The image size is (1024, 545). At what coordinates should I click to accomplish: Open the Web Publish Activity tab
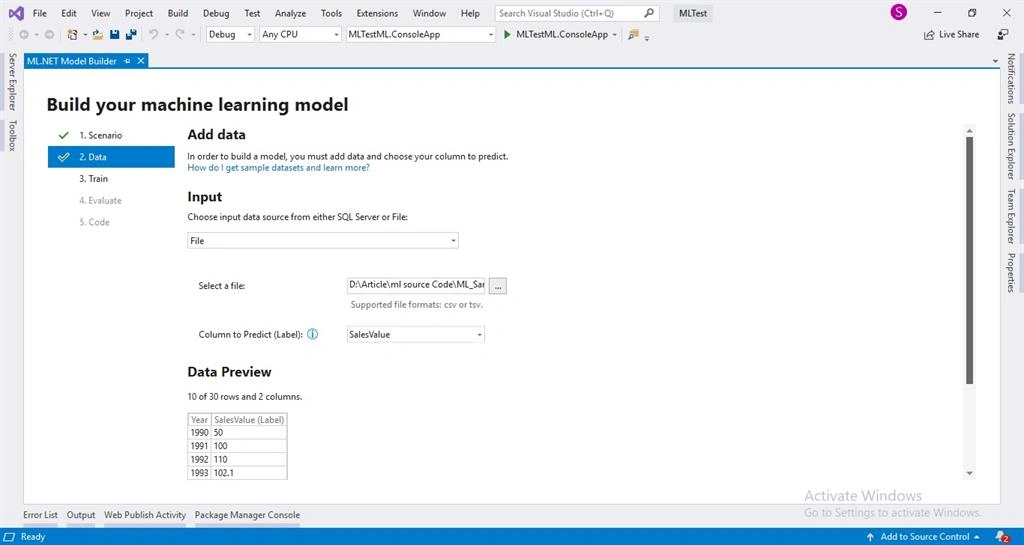coord(145,515)
